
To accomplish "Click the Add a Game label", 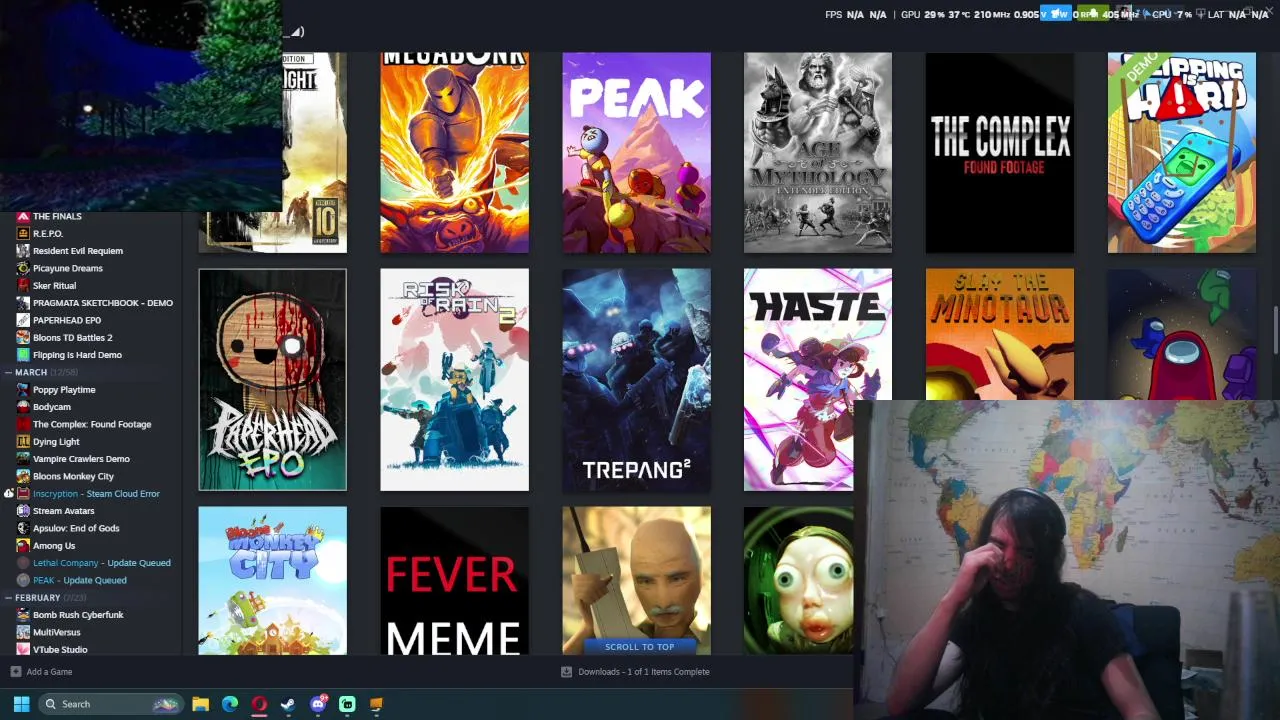I will pos(49,672).
